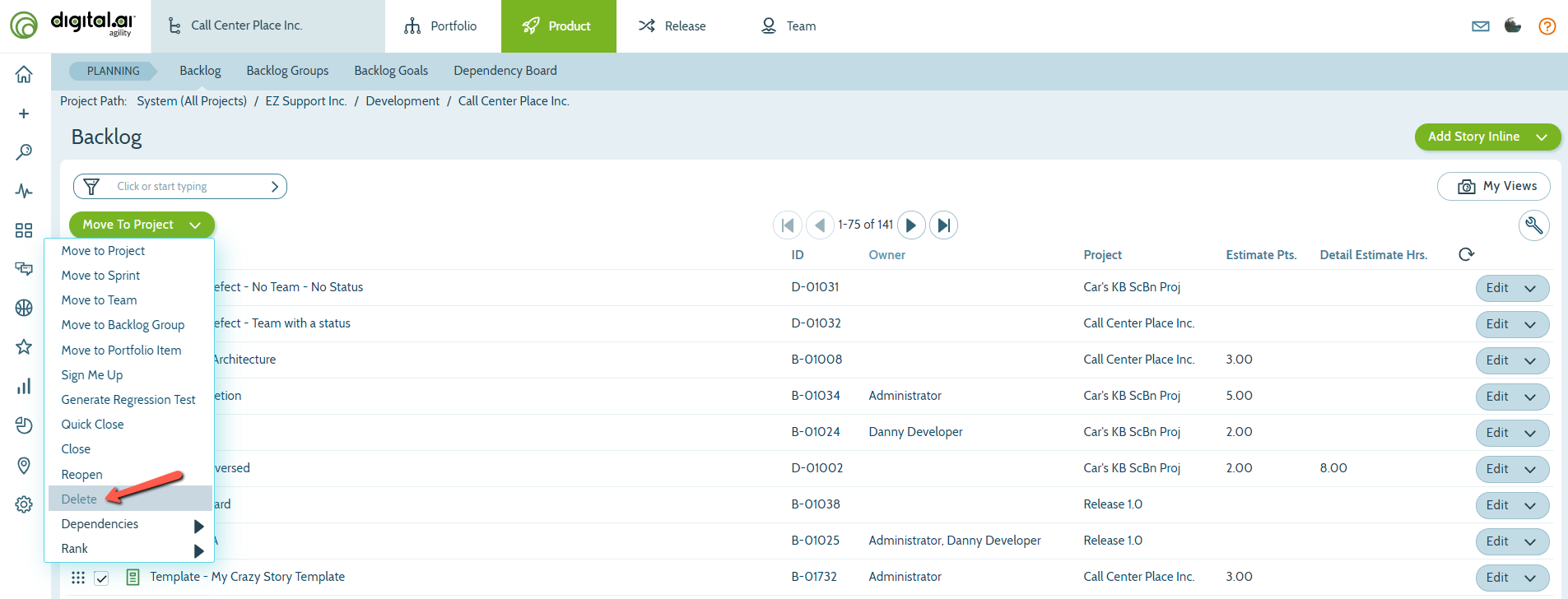Click the plus add-new sidebar icon
This screenshot has height=599, width=1568.
click(x=24, y=114)
